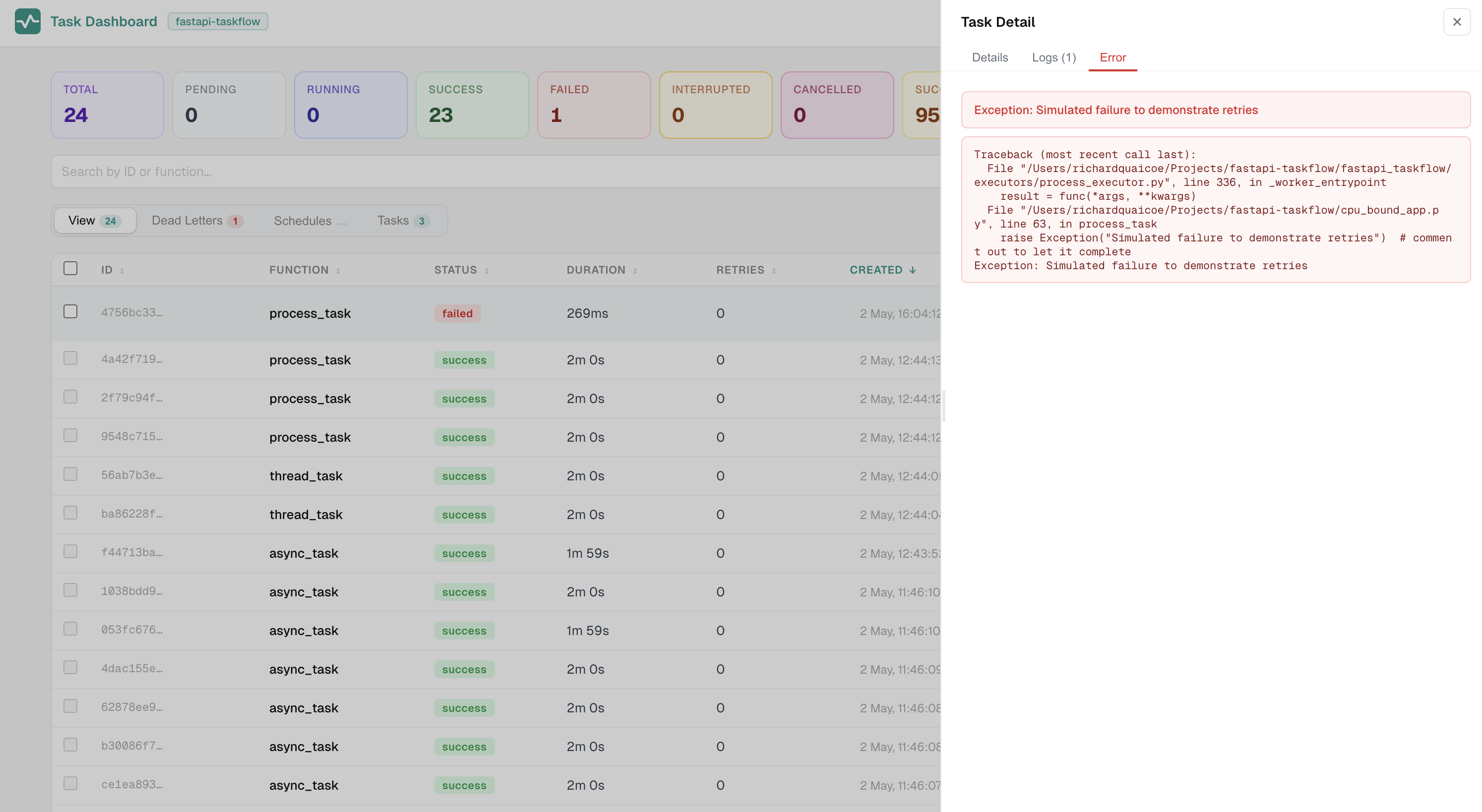The height and width of the screenshot is (812, 1482).
Task: Click the Task Dashboard title
Action: point(104,21)
